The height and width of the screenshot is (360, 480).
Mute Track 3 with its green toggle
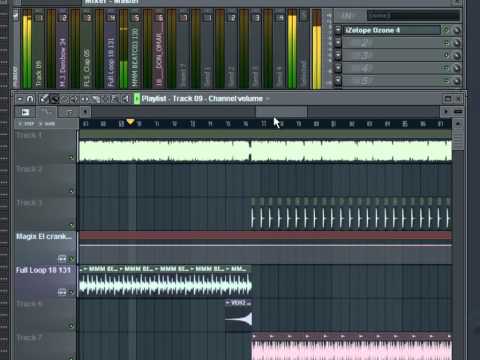tap(71, 225)
